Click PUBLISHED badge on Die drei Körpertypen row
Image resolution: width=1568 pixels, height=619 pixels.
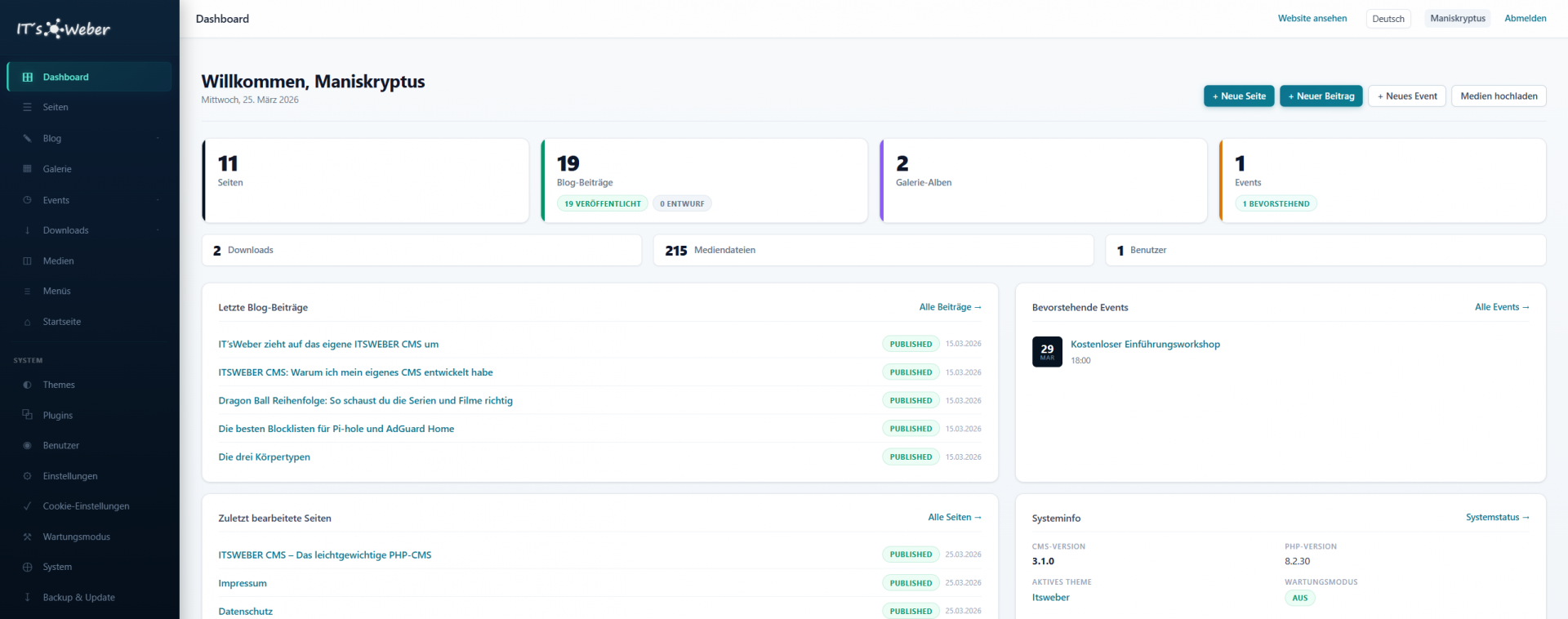point(911,457)
